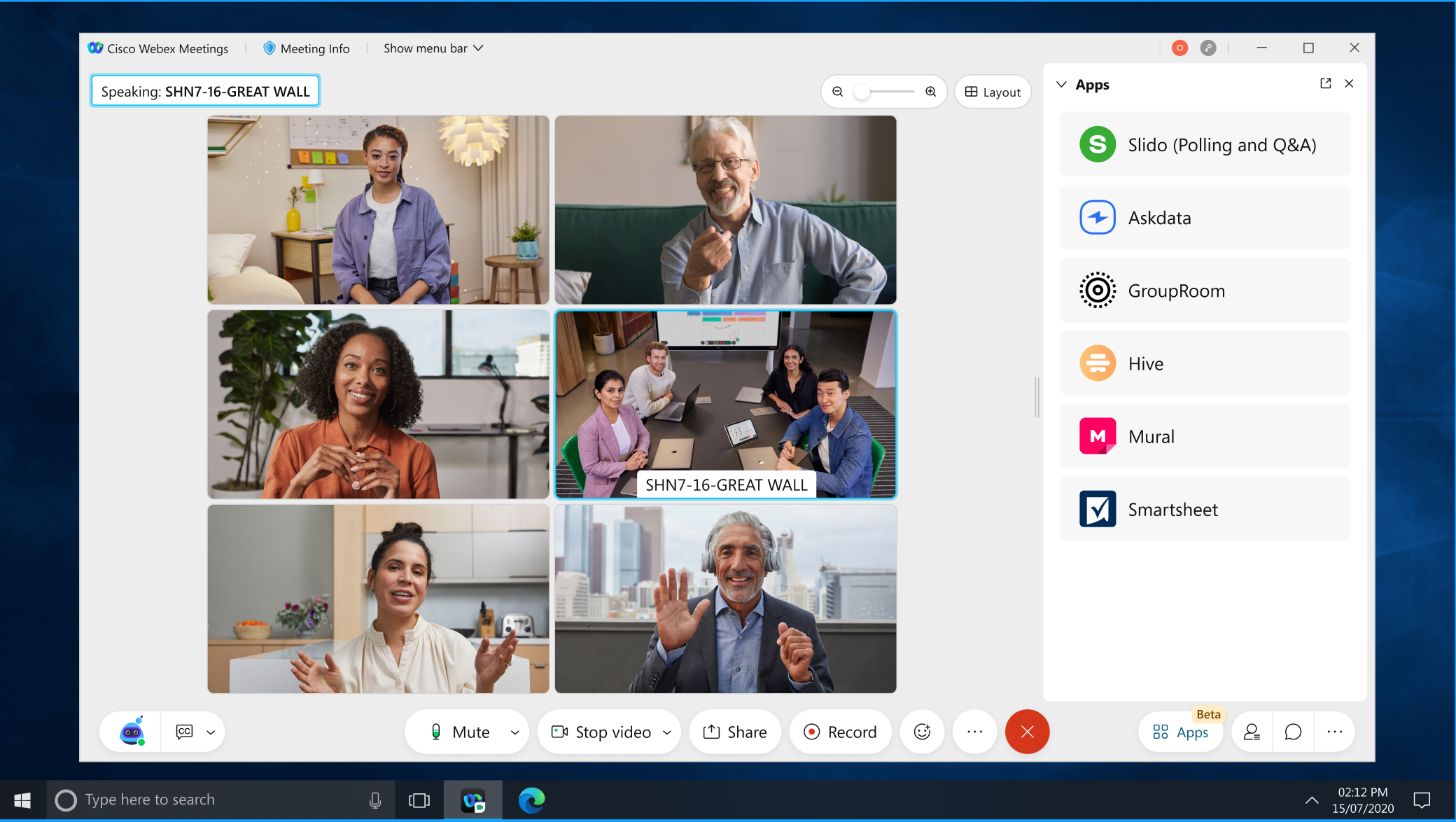Open participants panel icon
Viewport: 1456px width, 822px height.
tap(1252, 732)
